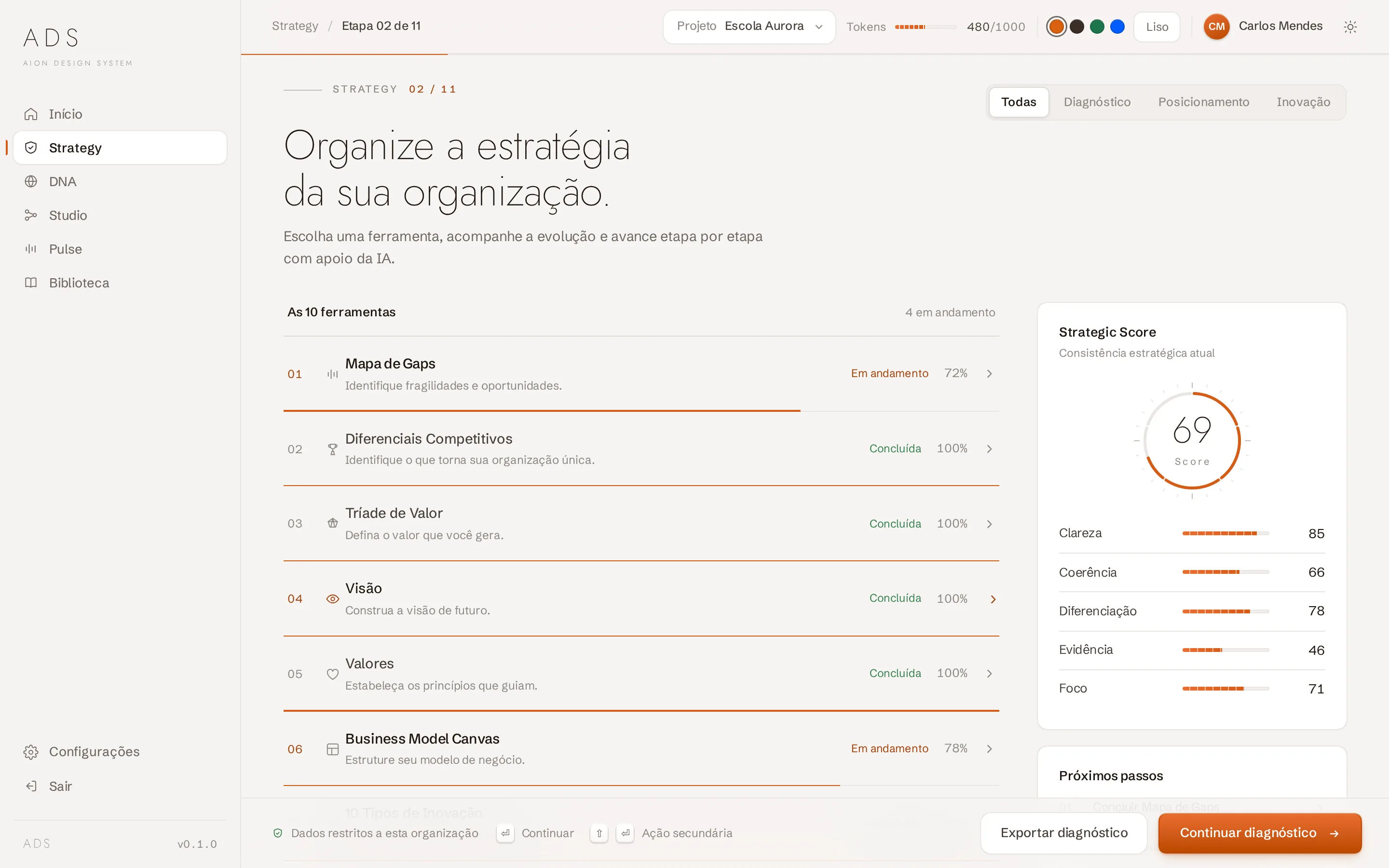This screenshot has height=868, width=1389.
Task: Open Studio in the sidebar menu
Action: pos(120,215)
